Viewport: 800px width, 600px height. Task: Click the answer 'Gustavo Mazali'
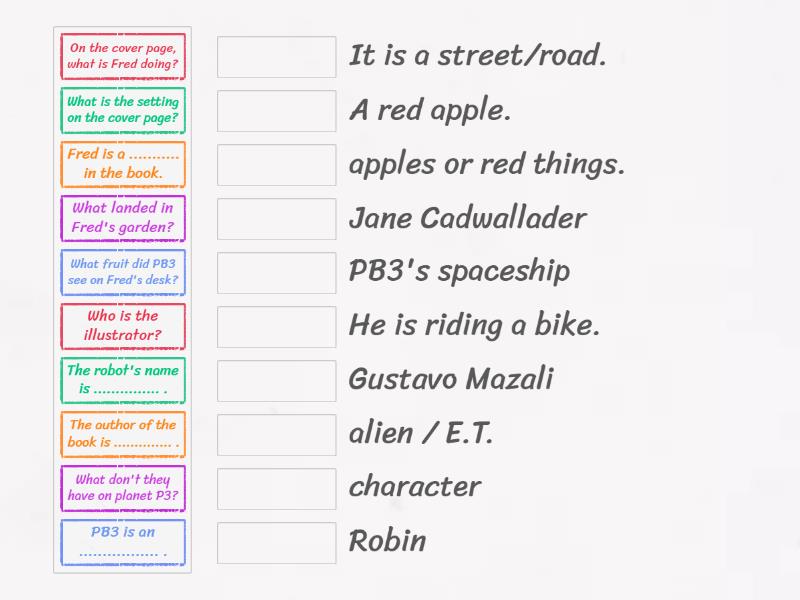pyautogui.click(x=452, y=379)
